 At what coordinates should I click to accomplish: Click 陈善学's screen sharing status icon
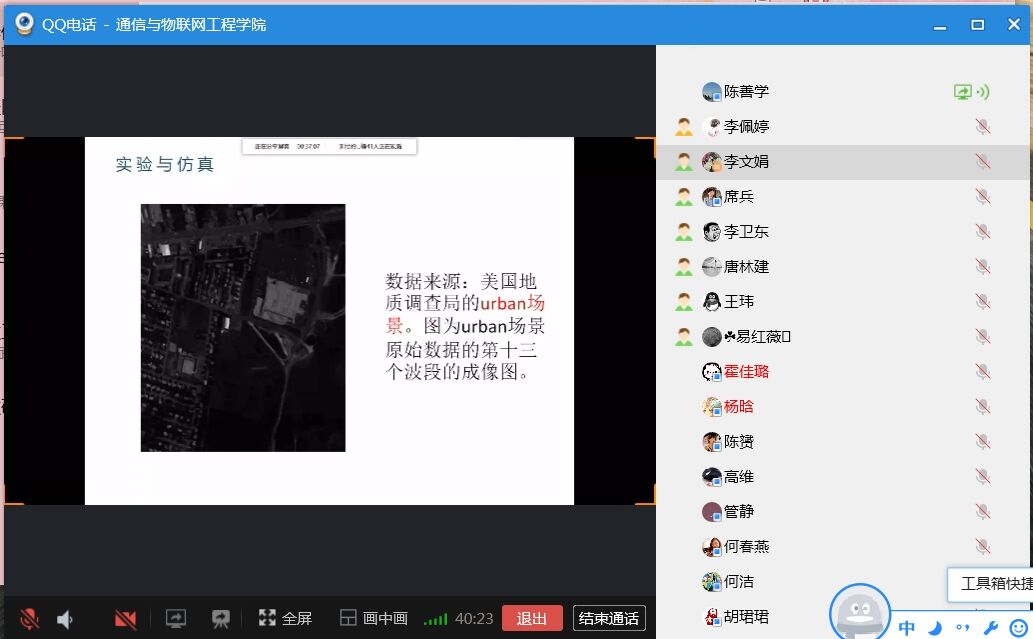[963, 92]
